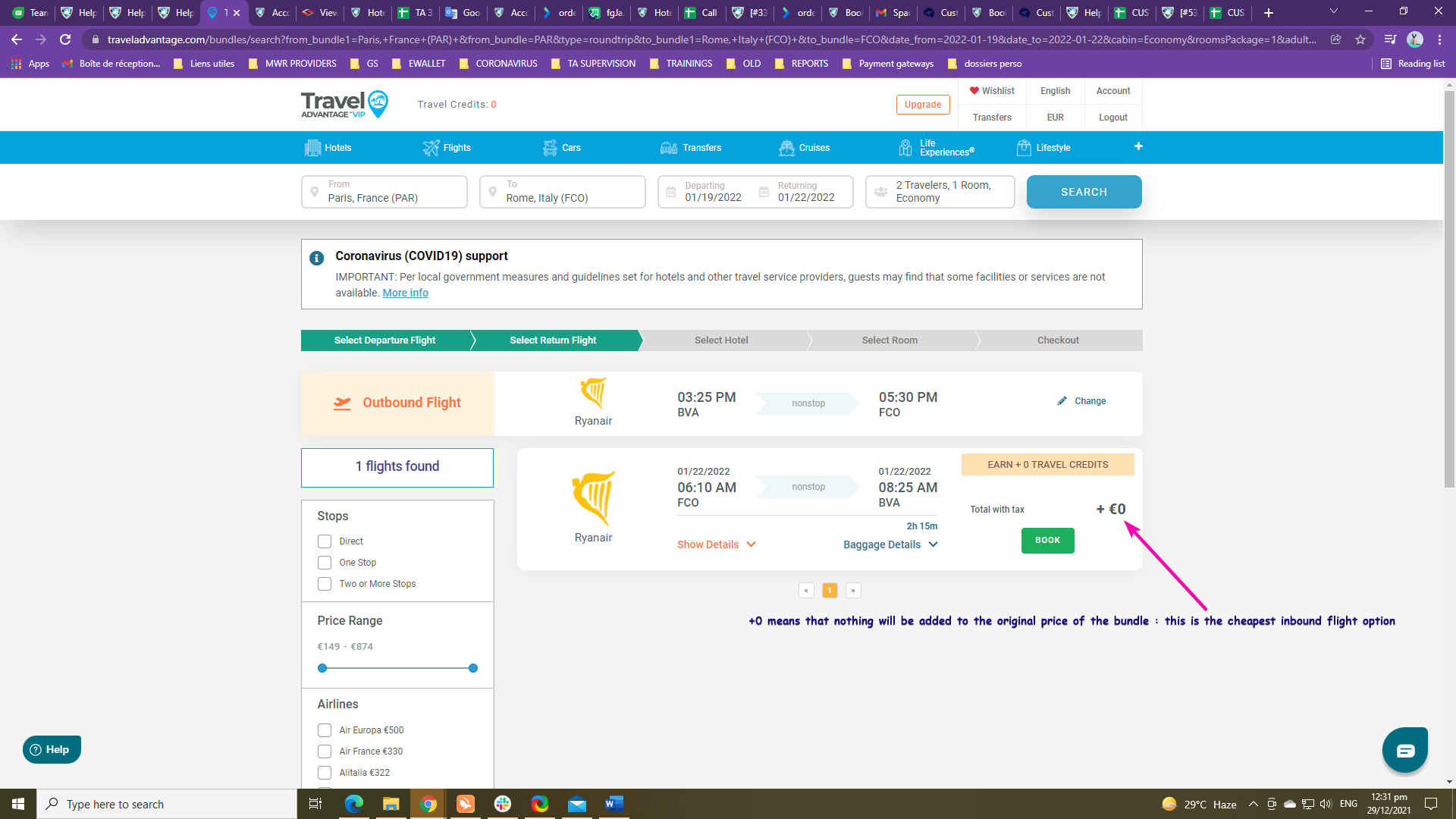Open the More info link
The height and width of the screenshot is (819, 1456).
point(405,293)
